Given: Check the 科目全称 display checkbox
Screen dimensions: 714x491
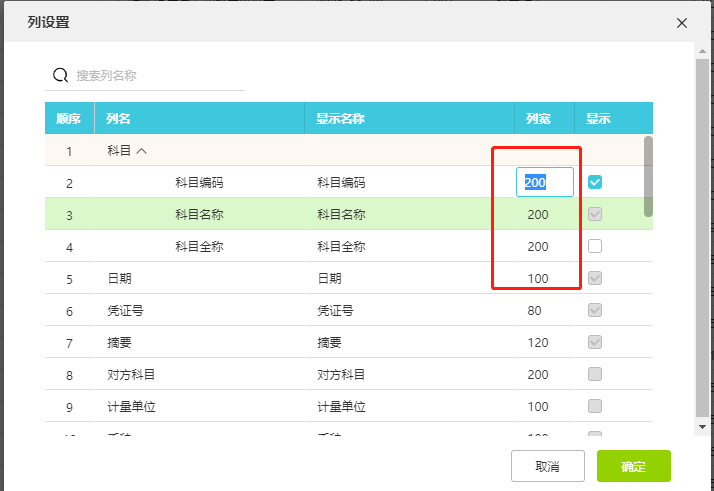Looking at the screenshot, I should tap(595, 246).
